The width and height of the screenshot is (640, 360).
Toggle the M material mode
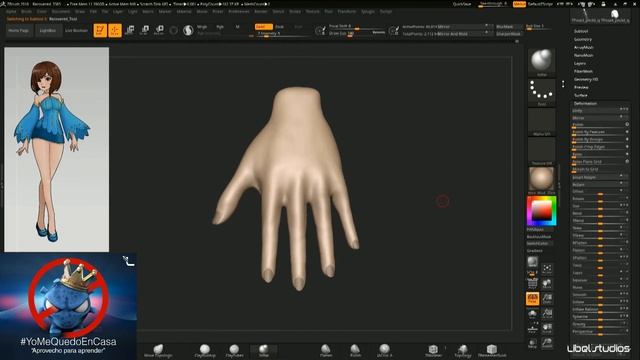[x=238, y=27]
